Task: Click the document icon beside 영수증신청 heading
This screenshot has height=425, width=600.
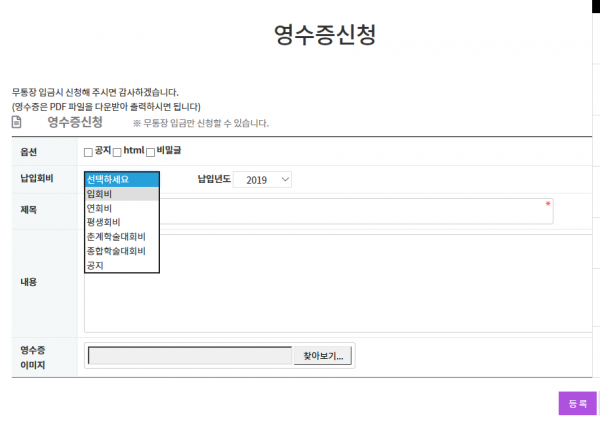Action: (17, 122)
